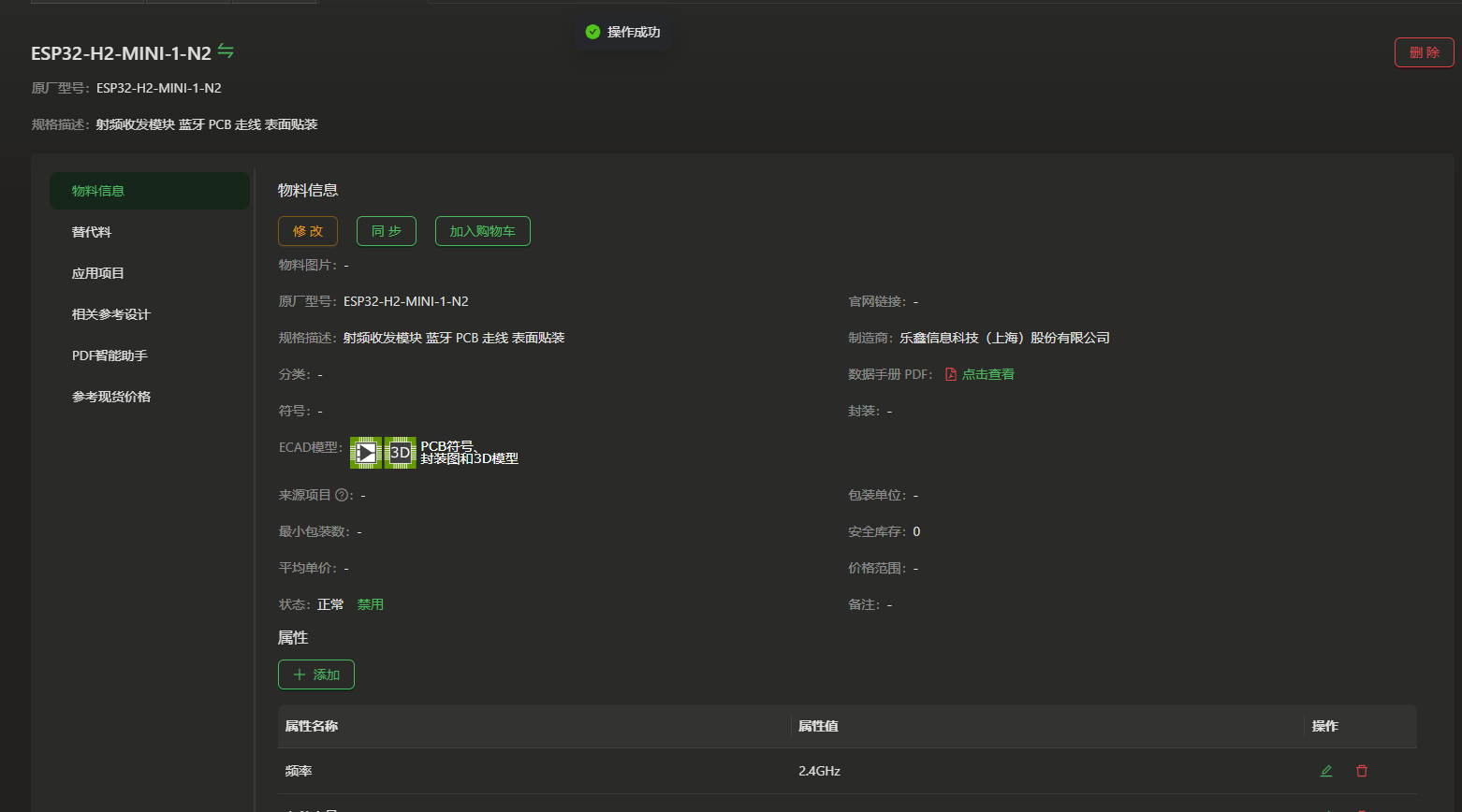Image resolution: width=1462 pixels, height=812 pixels.
Task: Click the PCB symbol ECAD model icon
Action: 366,453
